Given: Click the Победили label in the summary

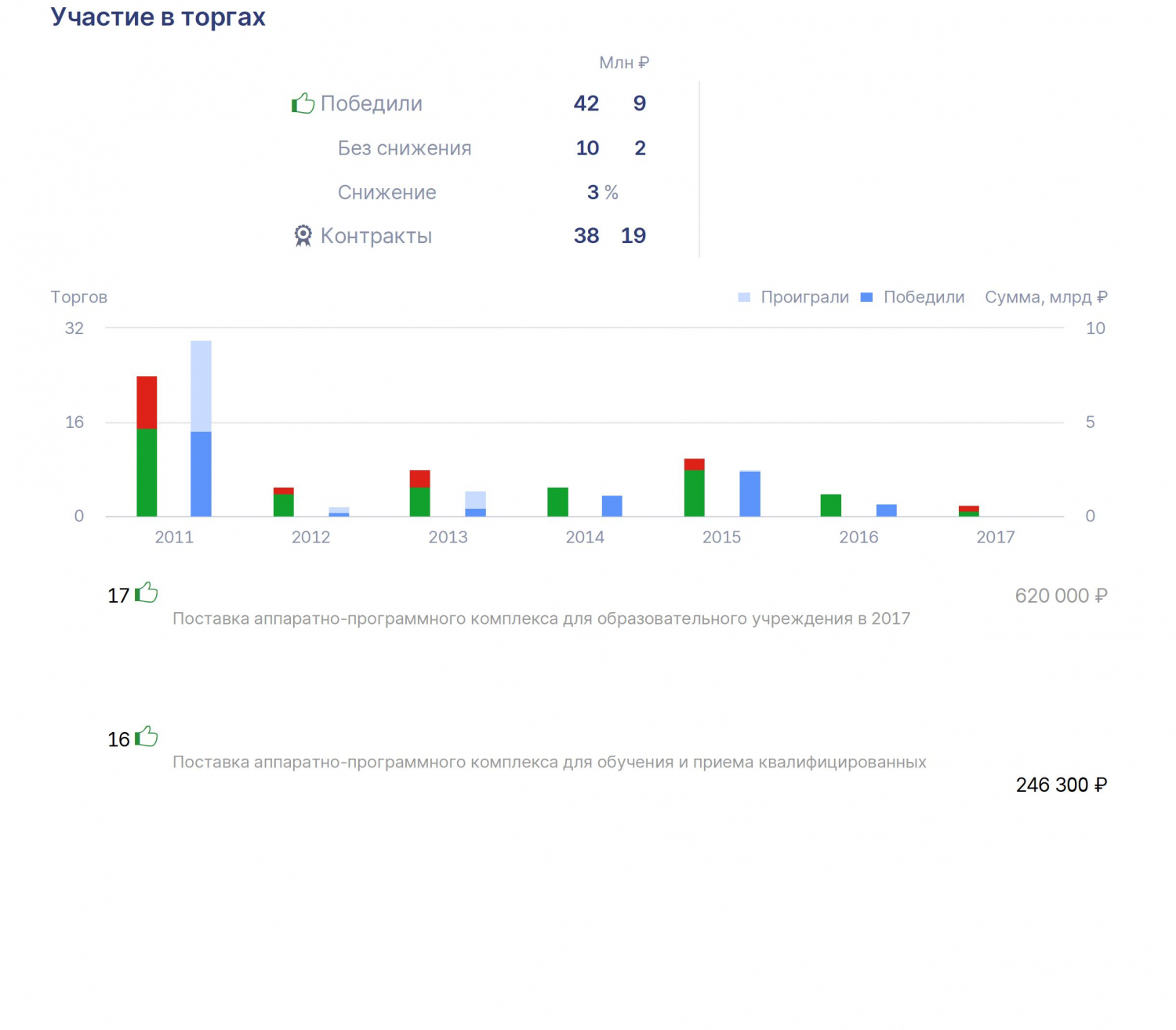Looking at the screenshot, I should coord(372,103).
